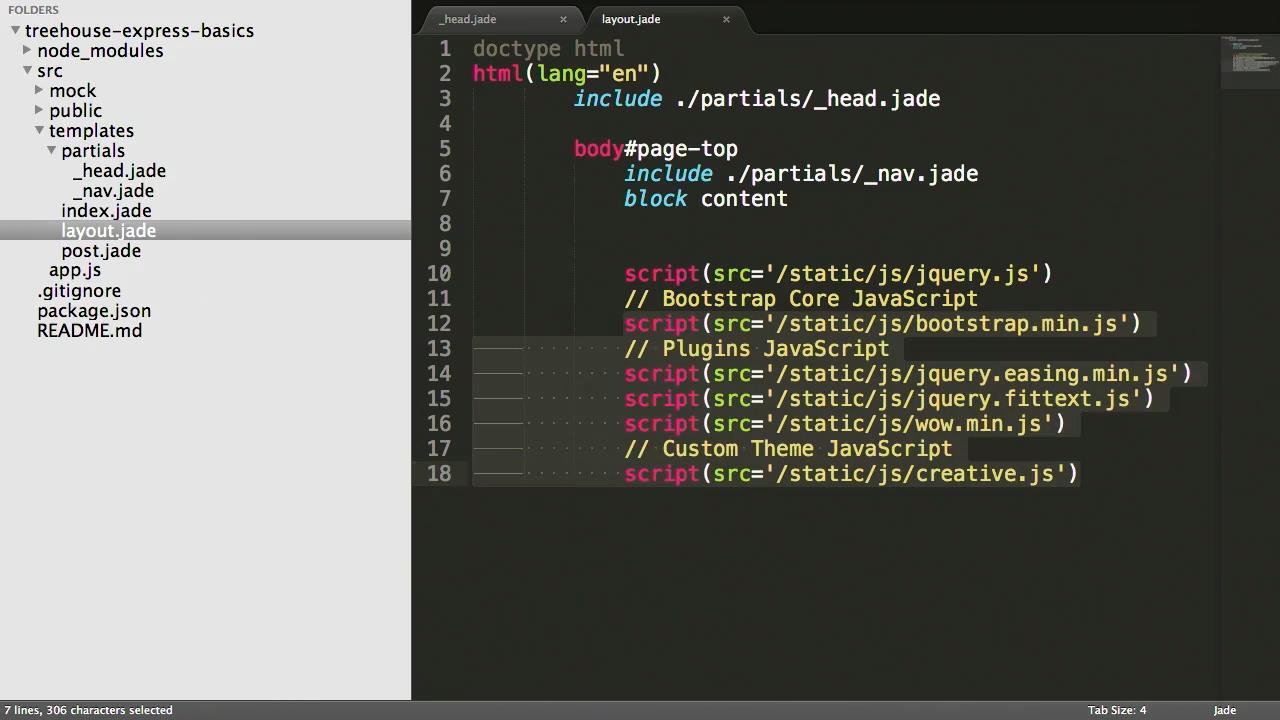Select layout.jade in the sidebar
This screenshot has width=1280, height=720.
click(x=108, y=231)
